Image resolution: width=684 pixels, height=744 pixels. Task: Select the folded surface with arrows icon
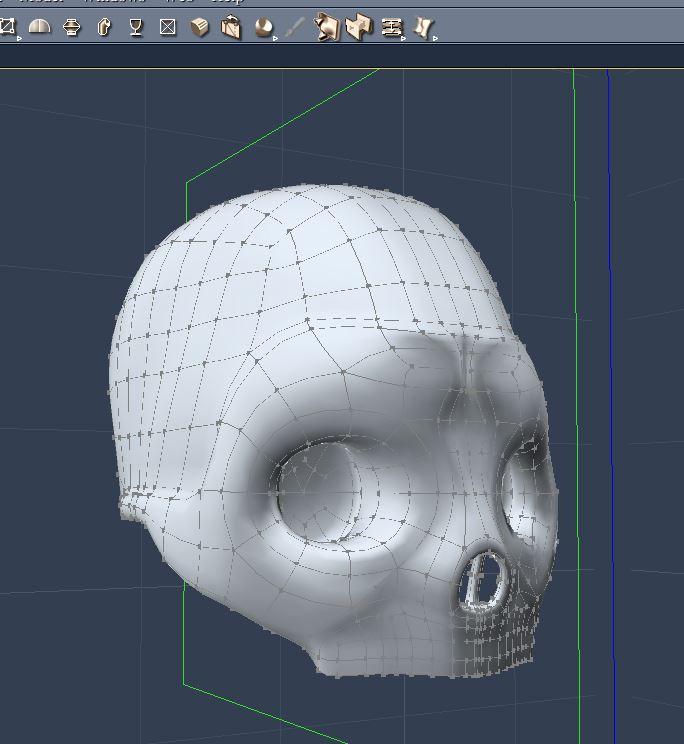(327, 27)
